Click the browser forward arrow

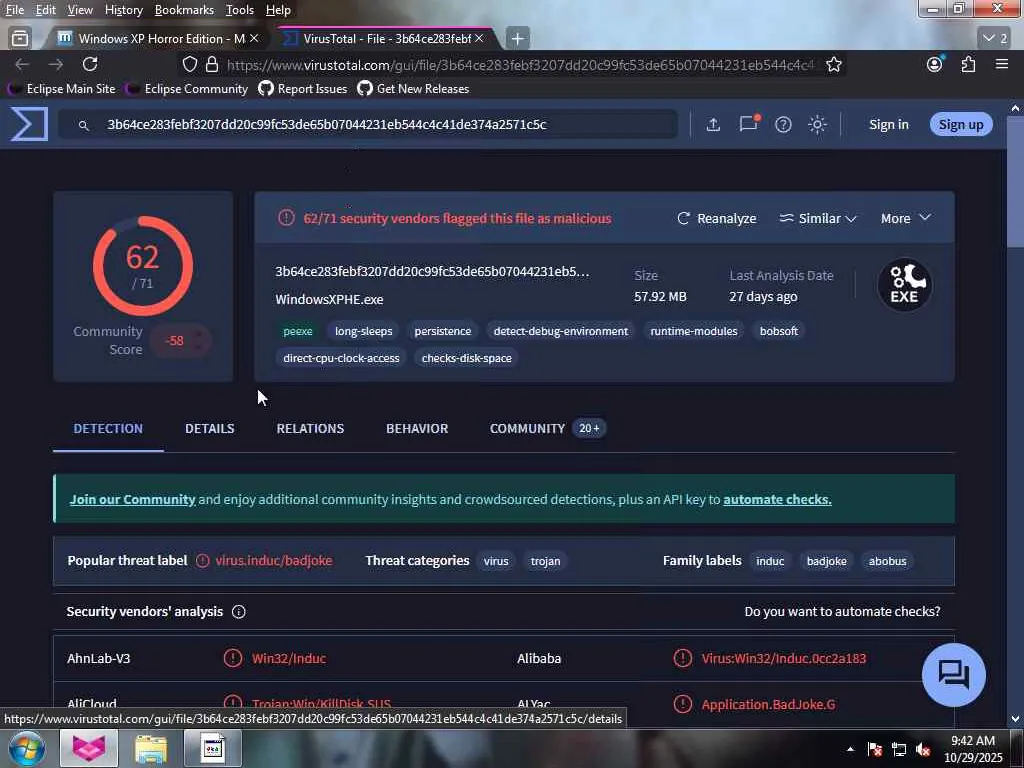[x=56, y=64]
